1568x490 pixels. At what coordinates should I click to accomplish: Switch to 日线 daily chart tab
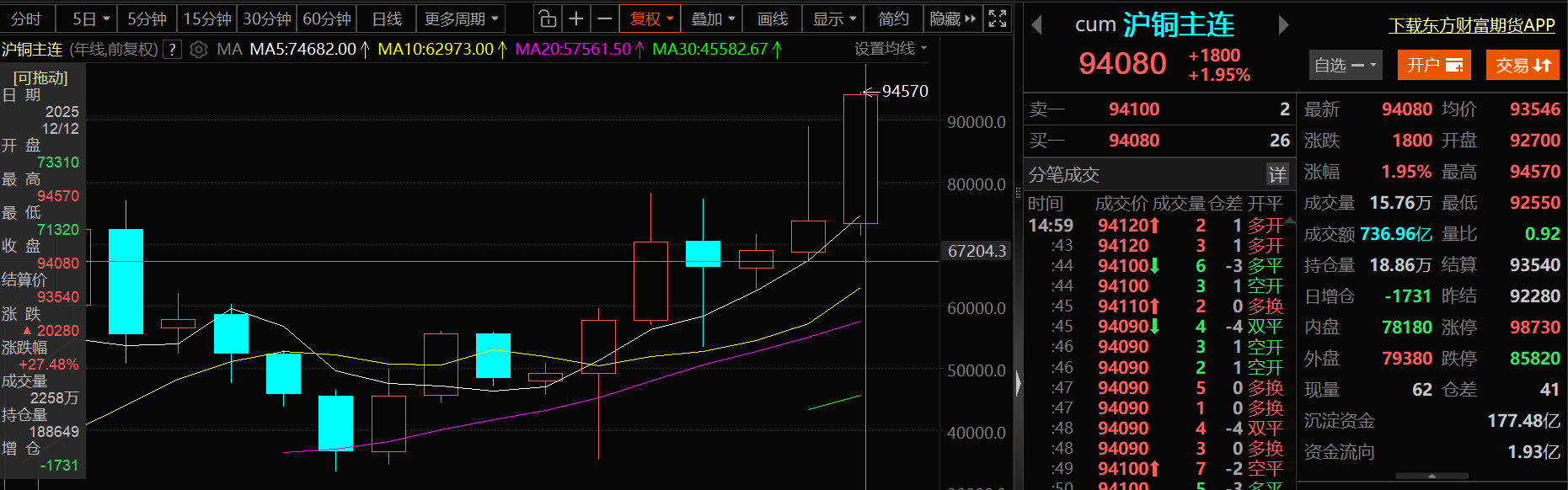pos(387,19)
